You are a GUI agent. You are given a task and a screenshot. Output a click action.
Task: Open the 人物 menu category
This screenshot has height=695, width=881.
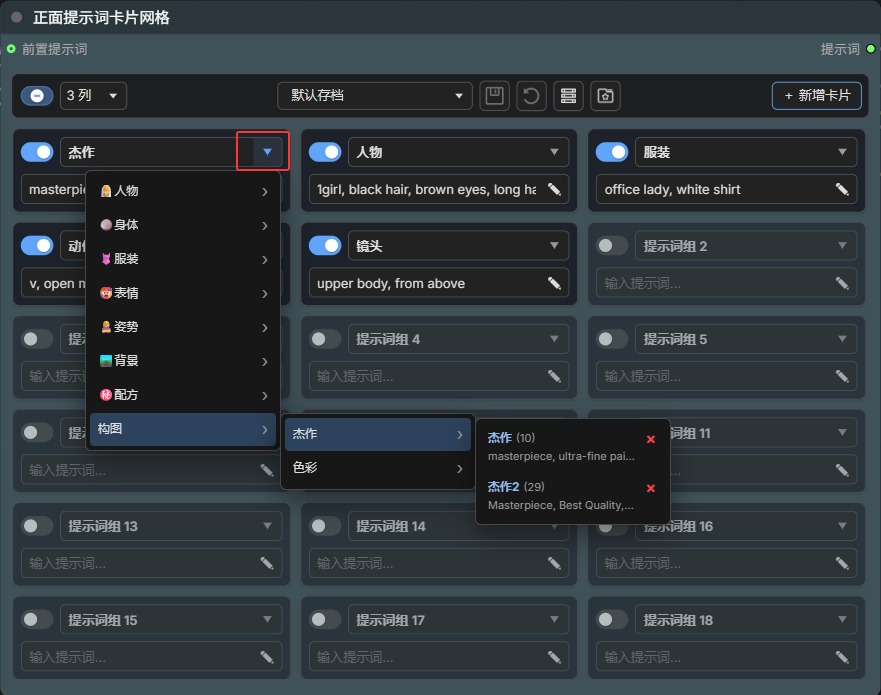(x=183, y=191)
